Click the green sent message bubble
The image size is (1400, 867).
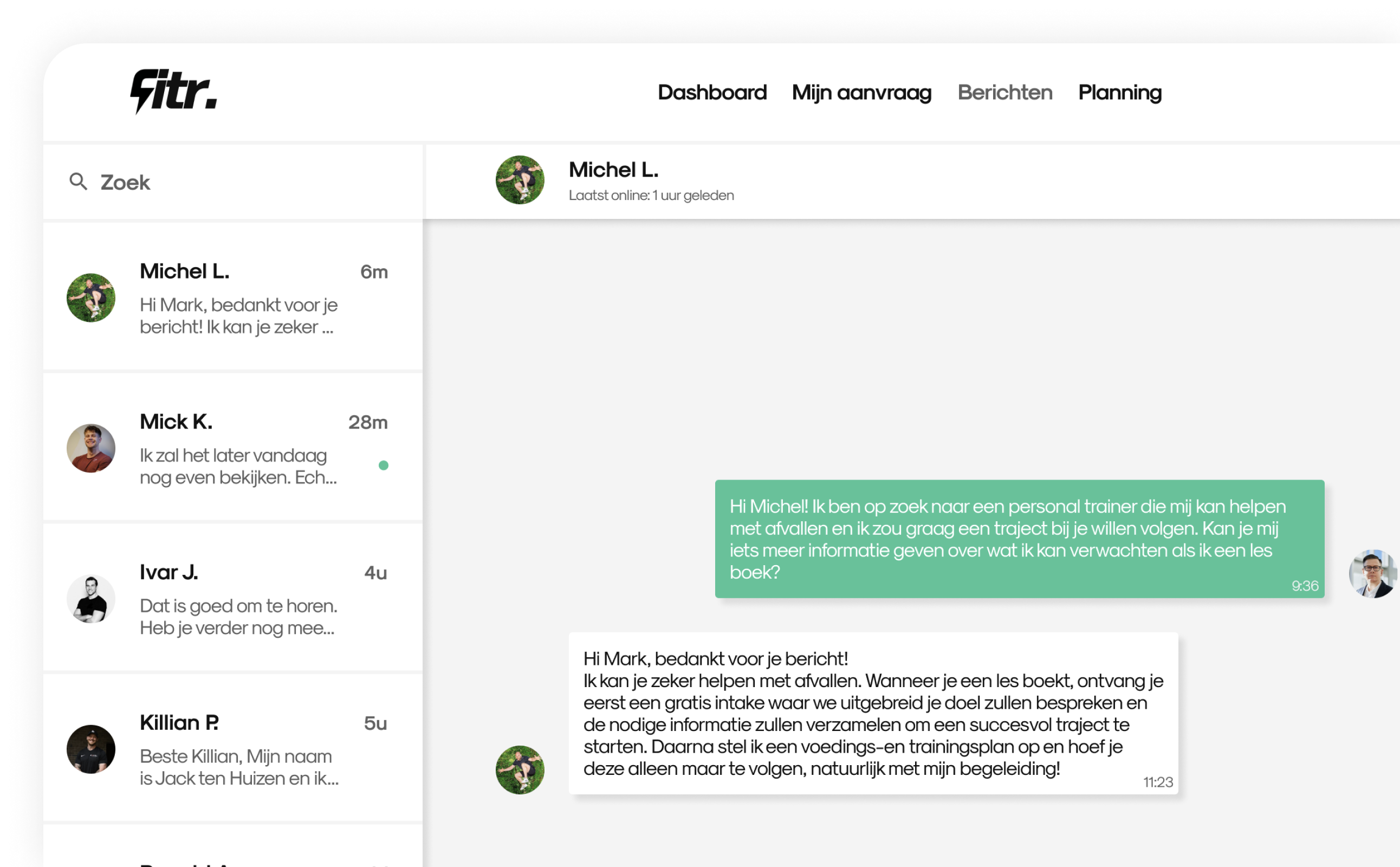pyautogui.click(x=1019, y=539)
